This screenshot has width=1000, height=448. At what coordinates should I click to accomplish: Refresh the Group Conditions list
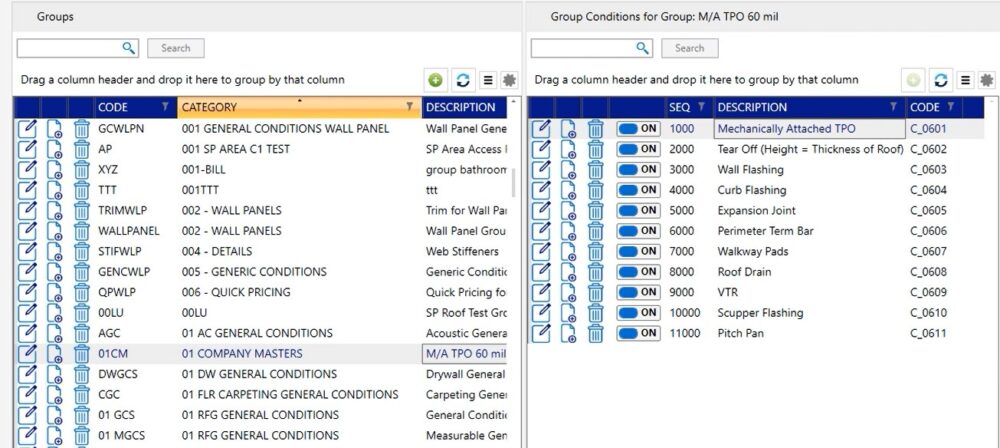[940, 80]
